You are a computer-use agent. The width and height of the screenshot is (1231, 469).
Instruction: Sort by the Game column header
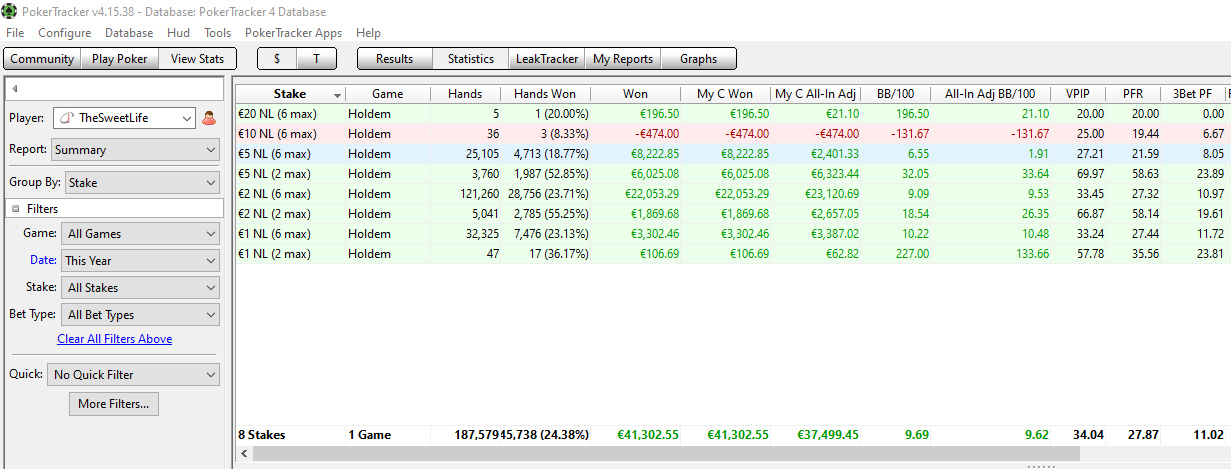click(x=387, y=94)
